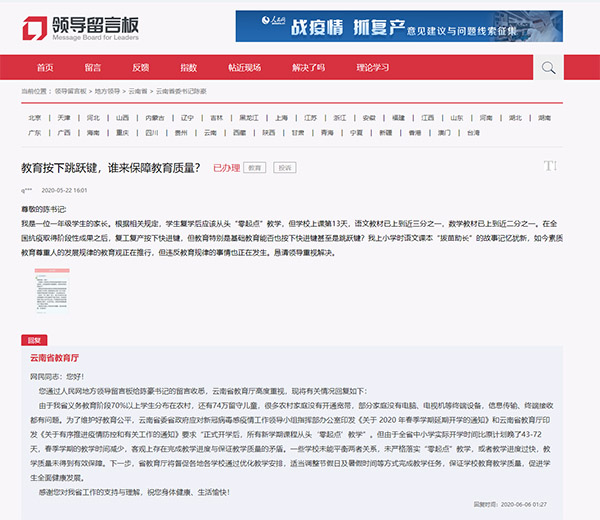Click the 领导留言板 site logo
Image resolution: width=600 pixels, height=520 pixels.
coord(80,28)
